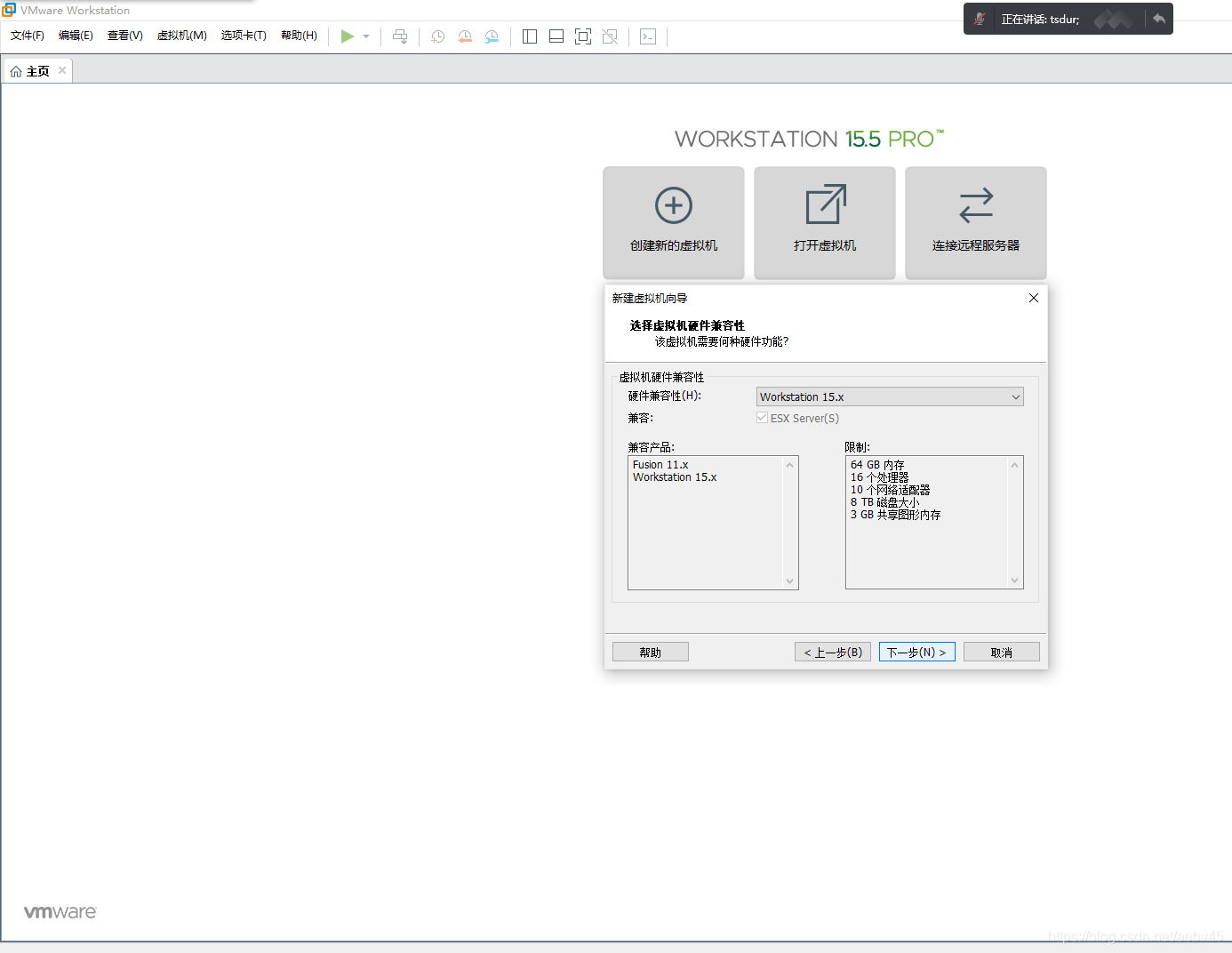This screenshot has height=953, width=1232.
Task: Click scroll down arrow in 限制 list
Action: click(x=1014, y=581)
